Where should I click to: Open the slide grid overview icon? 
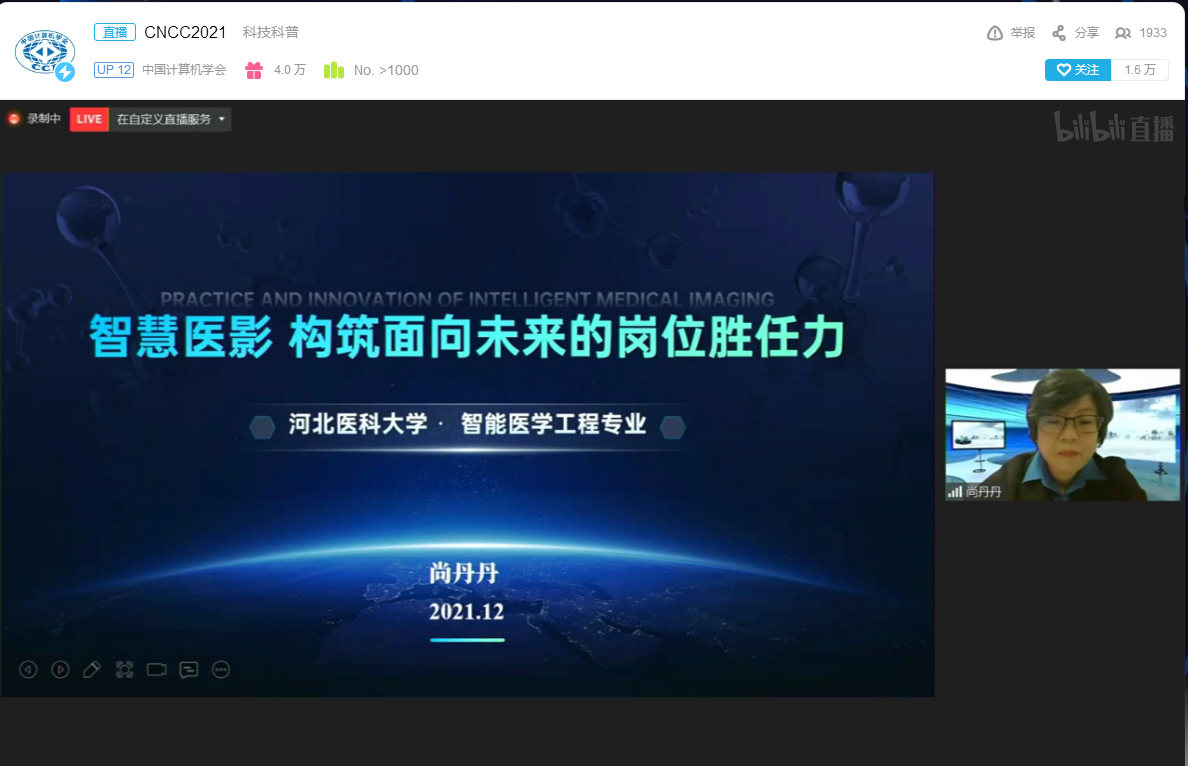124,670
